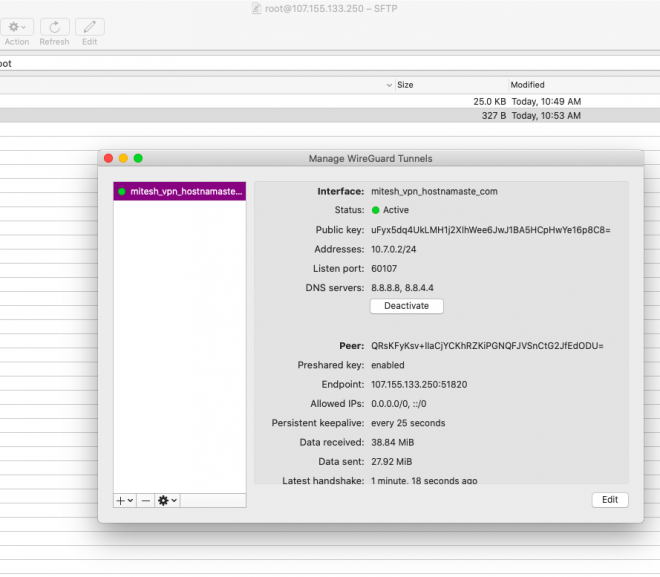Image resolution: width=660 pixels, height=577 pixels.
Task: Click the Allowed IPs value 0.0.0.0/0, ::/0
Action: 398,404
